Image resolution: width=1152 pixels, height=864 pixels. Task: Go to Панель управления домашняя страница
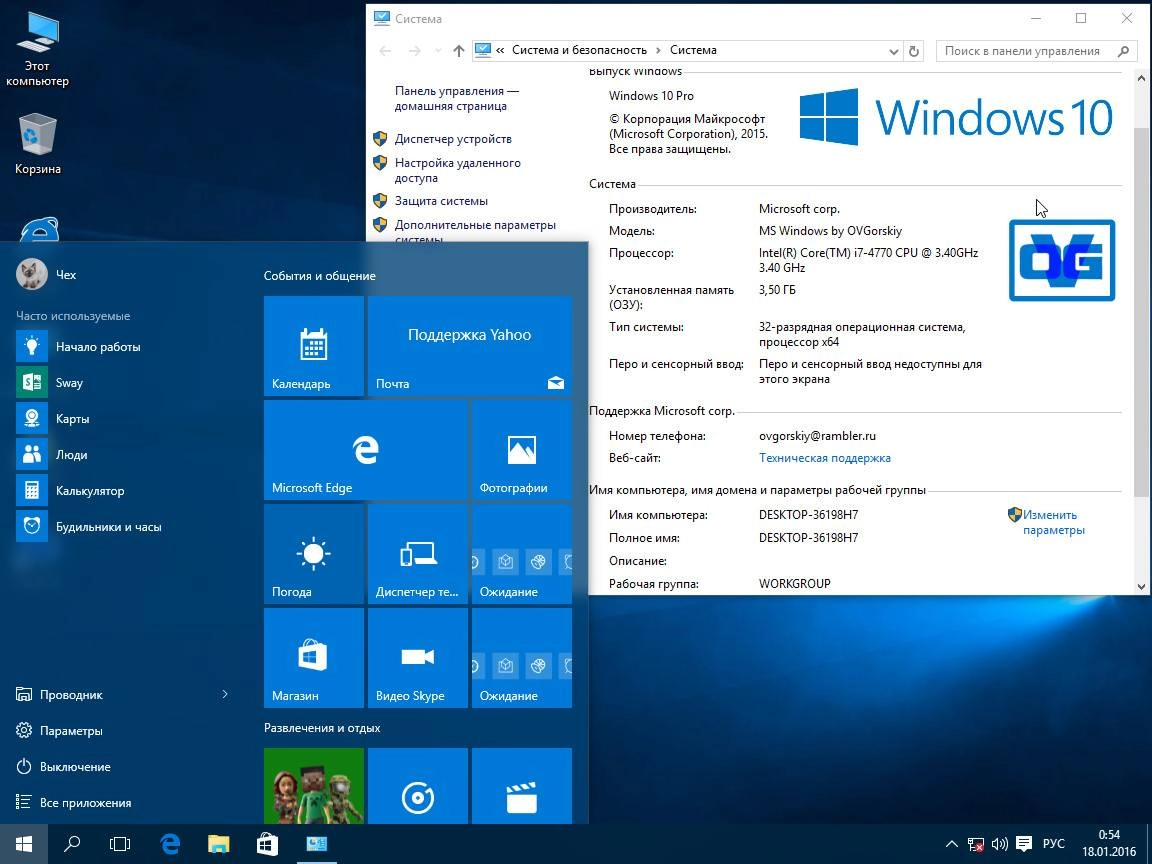(456, 98)
